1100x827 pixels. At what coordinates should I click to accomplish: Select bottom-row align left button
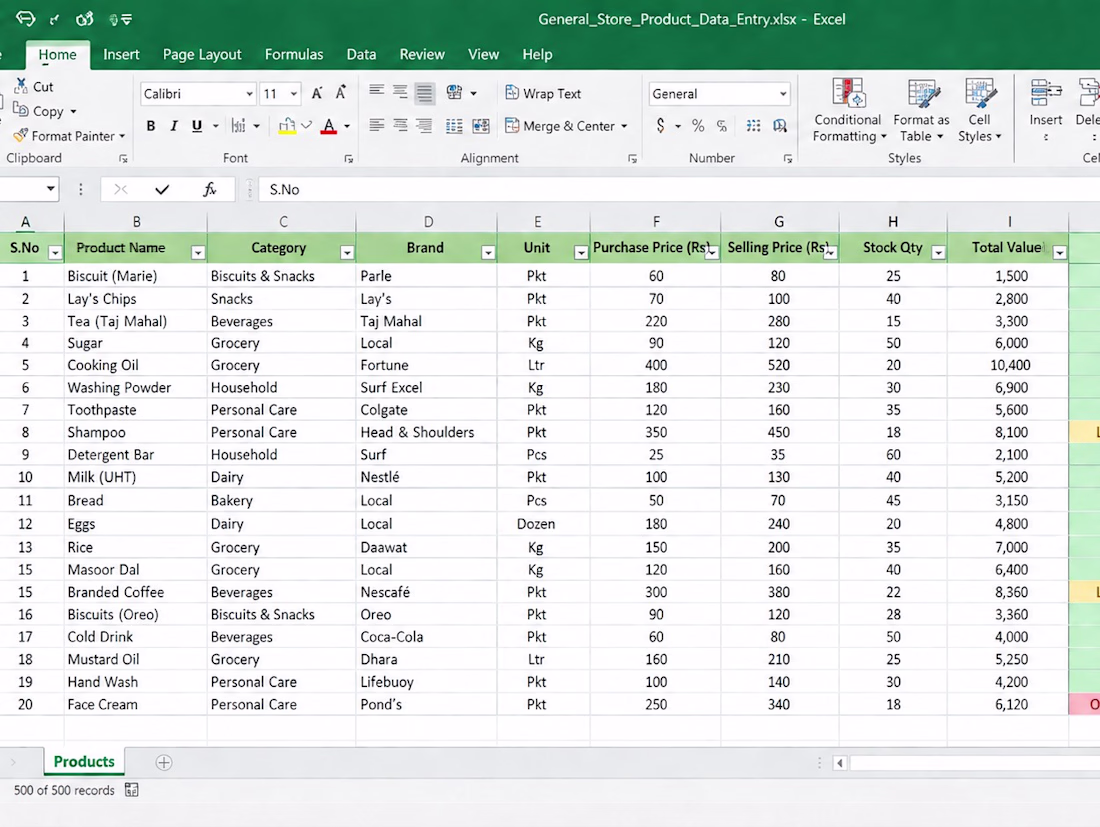[x=377, y=126]
